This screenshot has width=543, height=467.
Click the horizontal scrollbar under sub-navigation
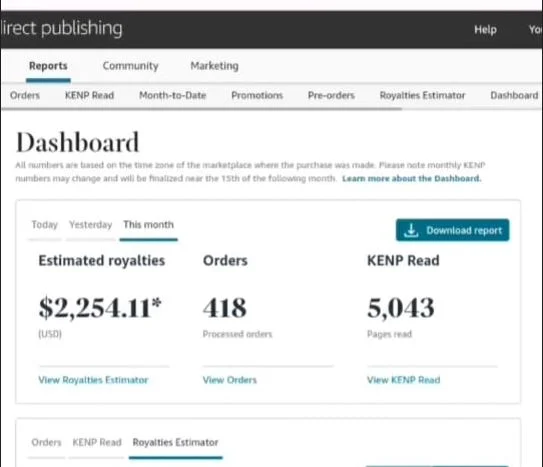pos(202,109)
